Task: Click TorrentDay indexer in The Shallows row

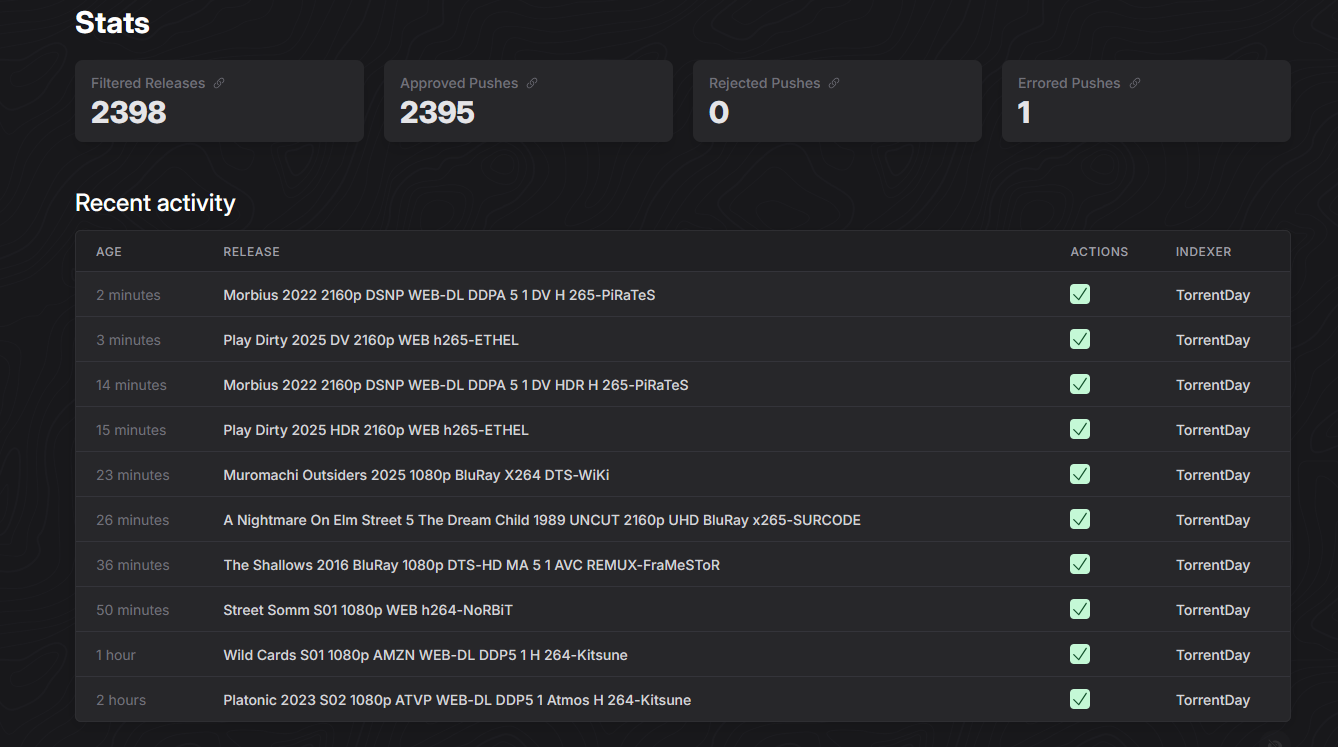Action: pyautogui.click(x=1213, y=565)
